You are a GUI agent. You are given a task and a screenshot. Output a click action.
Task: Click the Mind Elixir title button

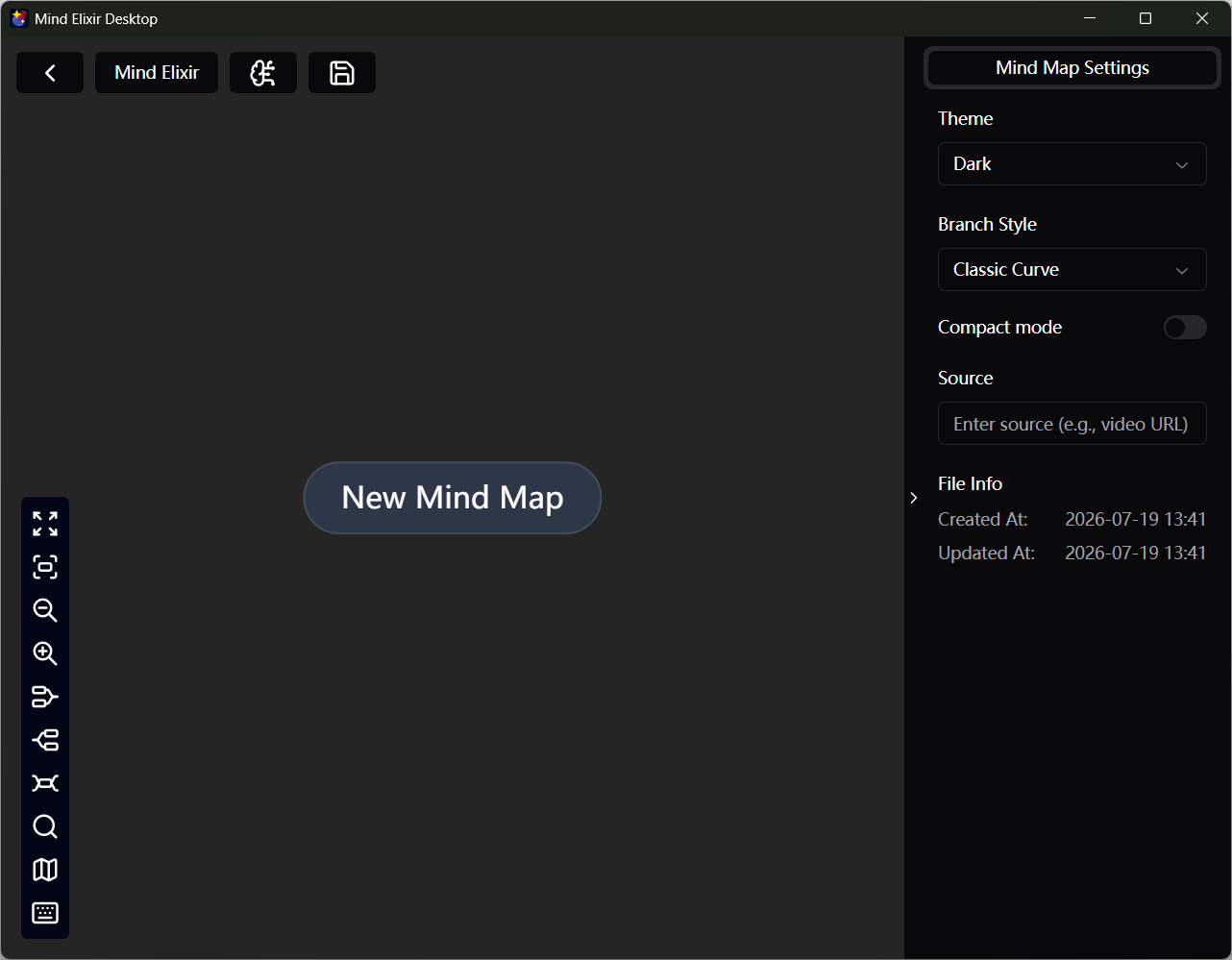tap(157, 73)
